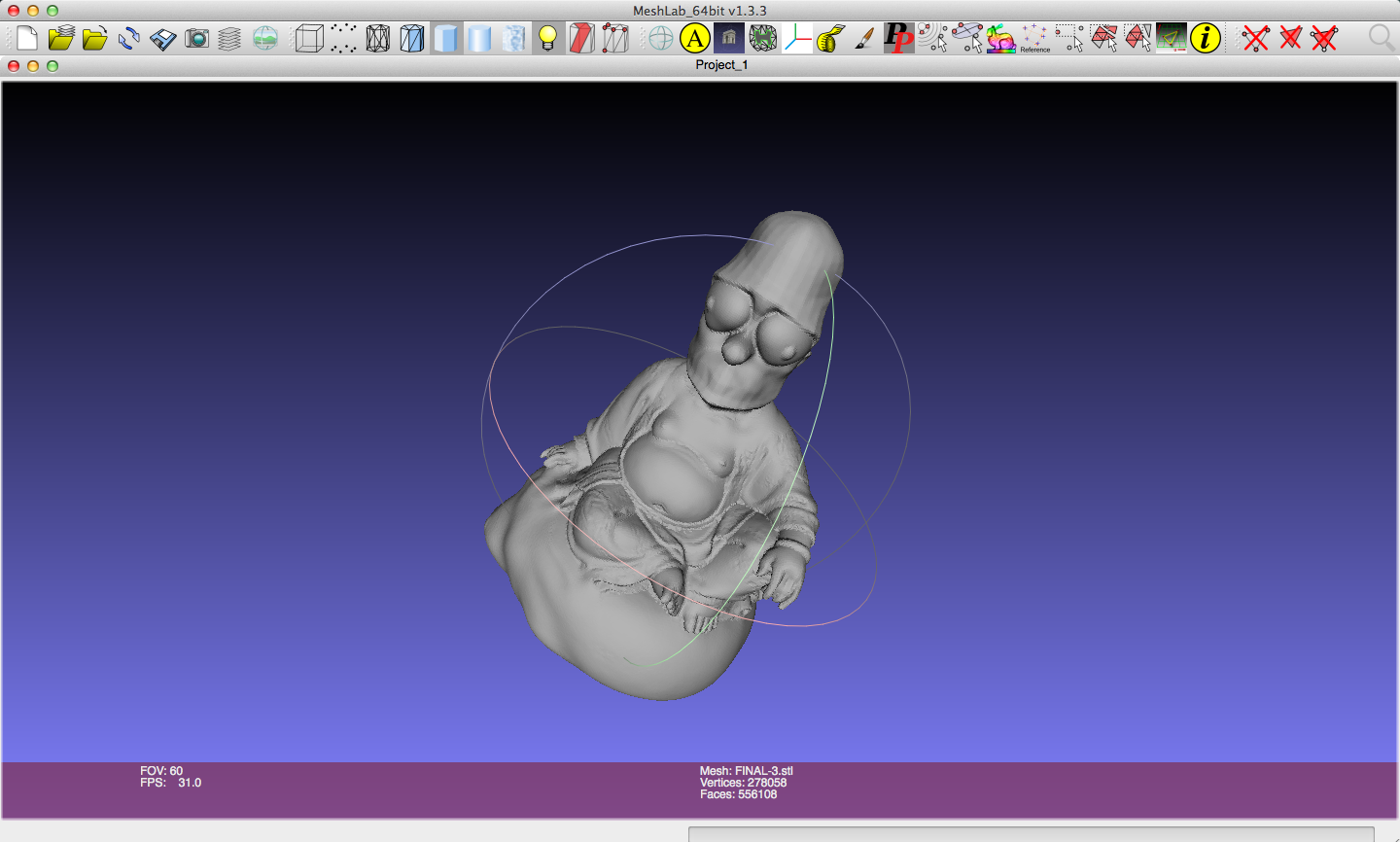
Task: Activate the measuring tape tool
Action: click(830, 39)
